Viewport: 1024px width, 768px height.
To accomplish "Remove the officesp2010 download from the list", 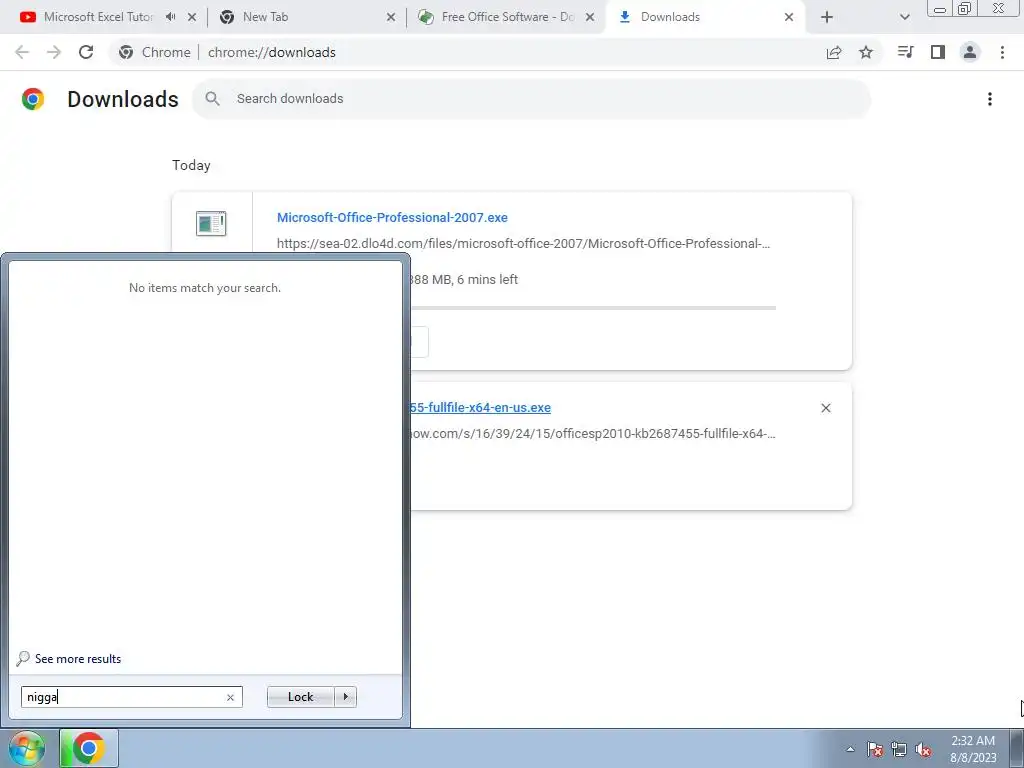I will point(825,408).
